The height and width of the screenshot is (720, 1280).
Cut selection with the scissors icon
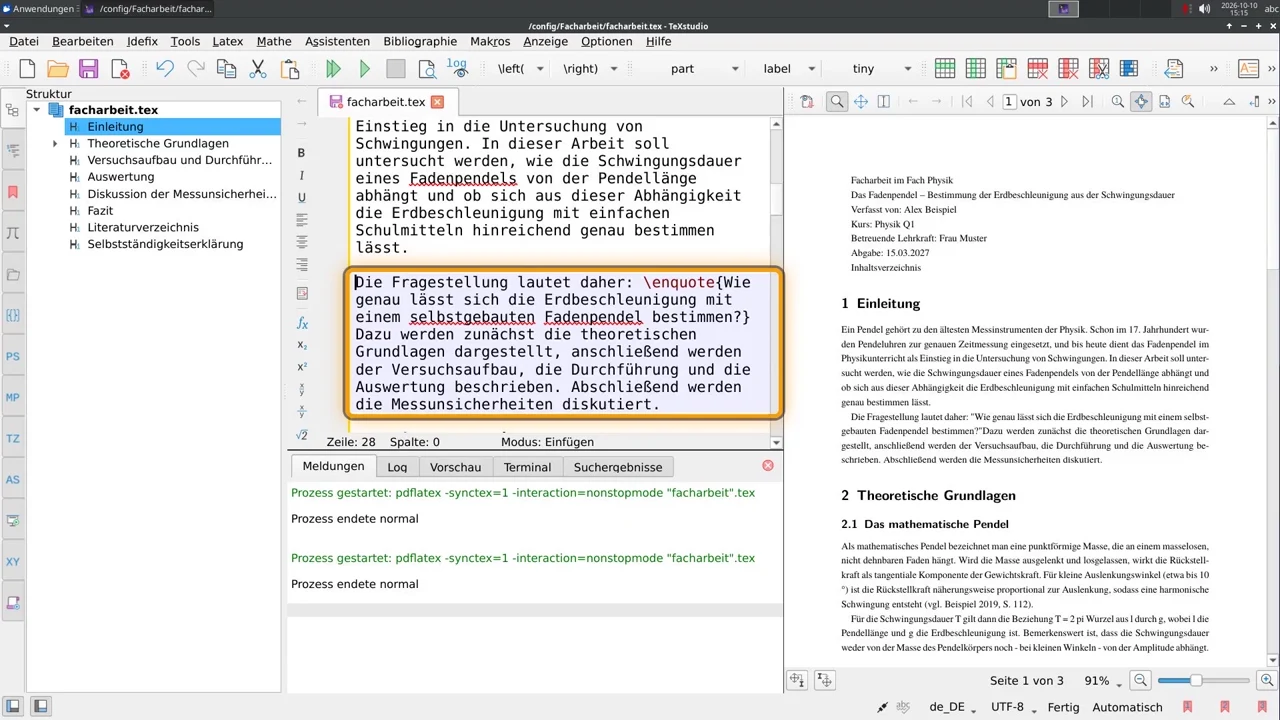click(258, 69)
